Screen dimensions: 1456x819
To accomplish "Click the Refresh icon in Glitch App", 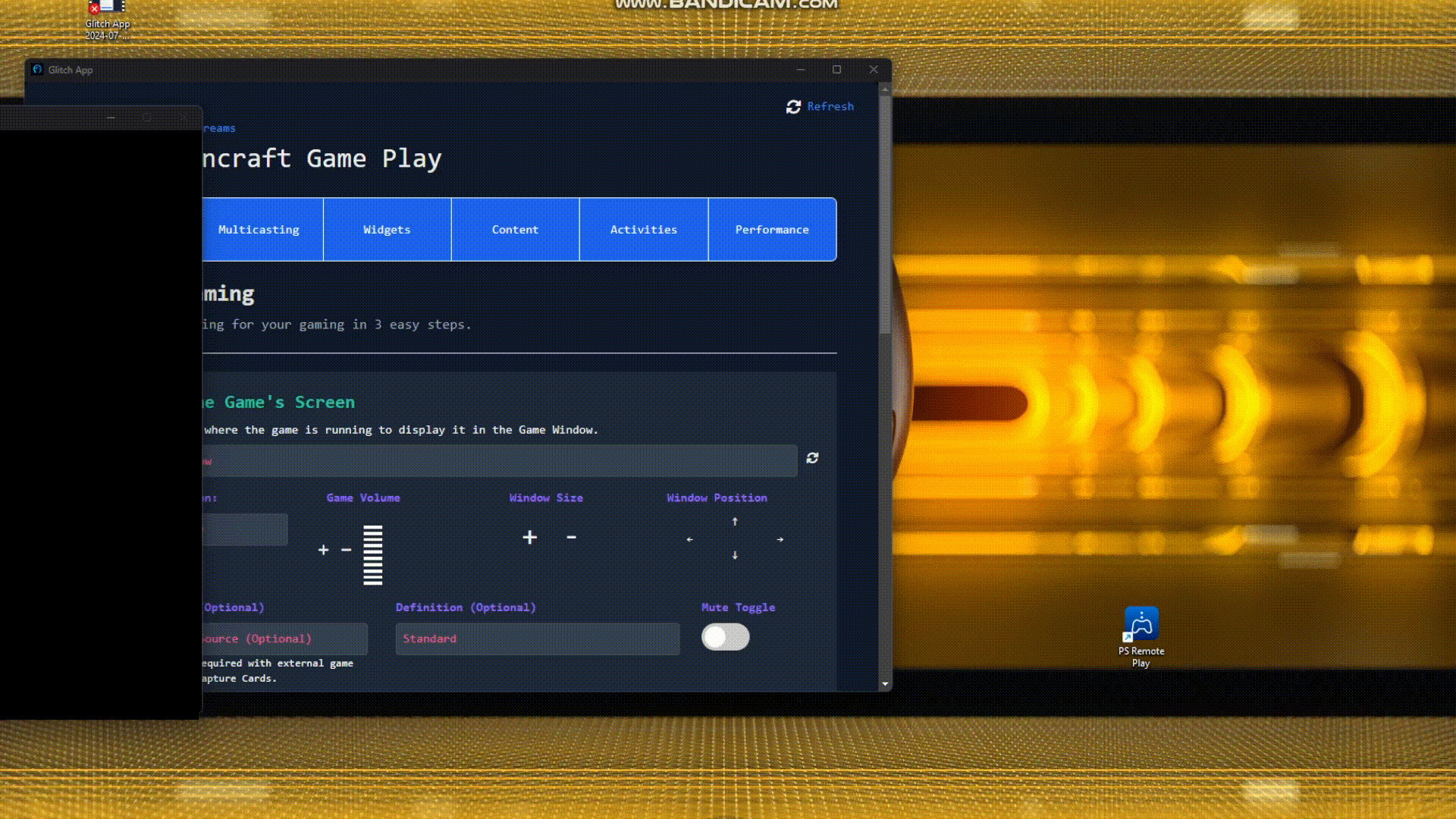I will [x=792, y=106].
